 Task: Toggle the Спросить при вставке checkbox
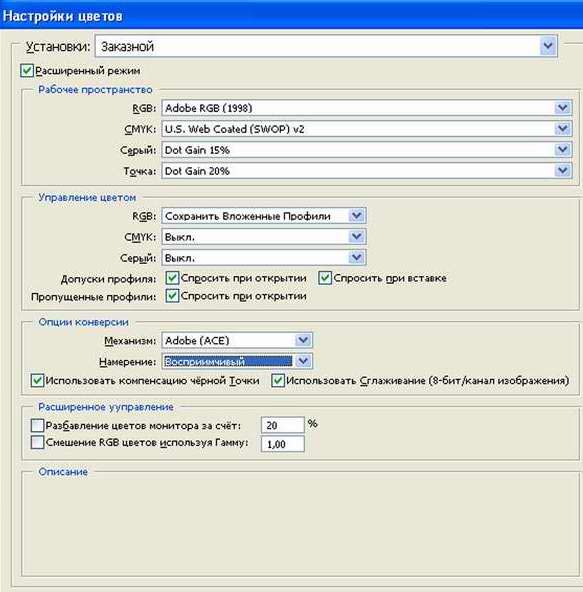(x=325, y=278)
